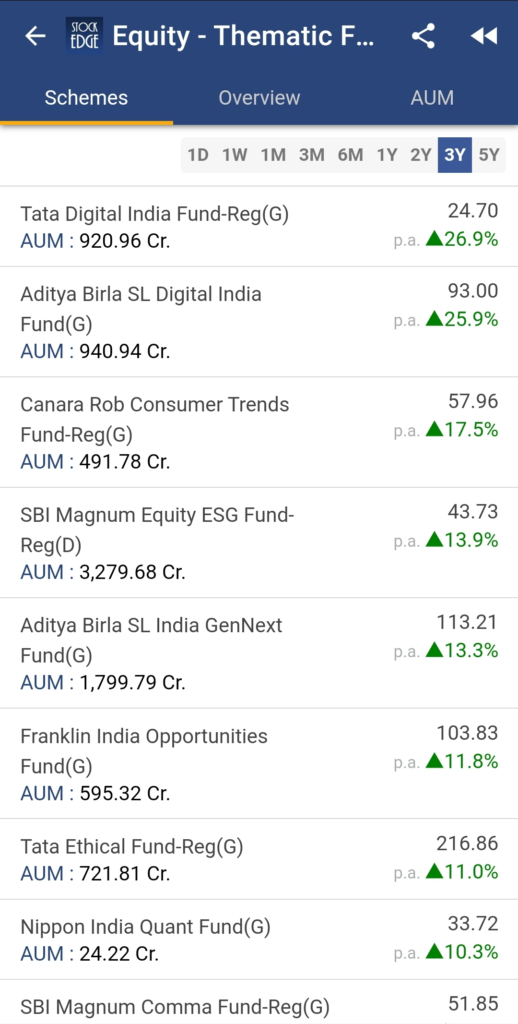Select the Schemes tab

pyautogui.click(x=86, y=98)
